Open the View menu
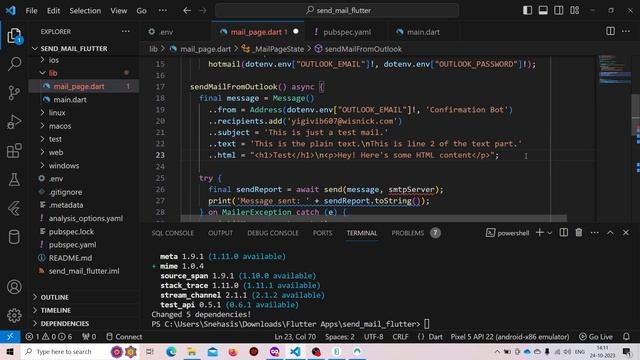 [118, 11]
